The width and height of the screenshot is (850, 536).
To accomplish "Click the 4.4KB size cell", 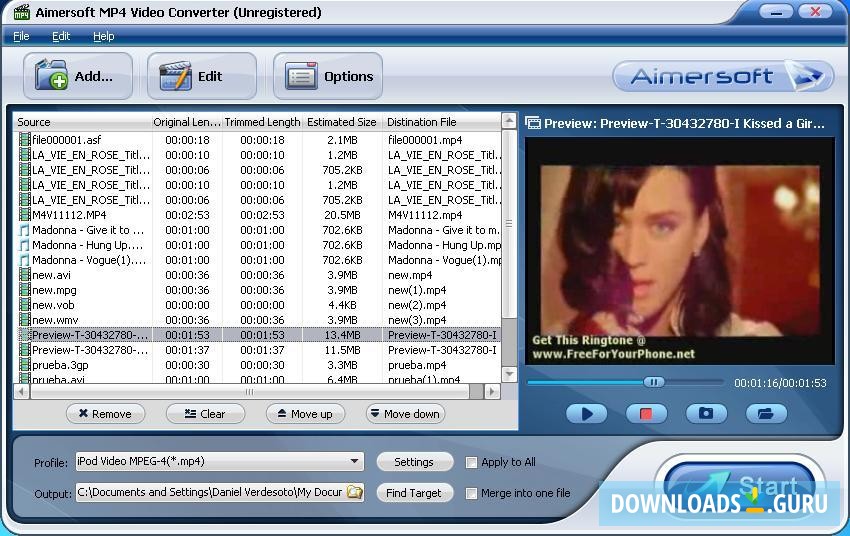I will pos(342,305).
